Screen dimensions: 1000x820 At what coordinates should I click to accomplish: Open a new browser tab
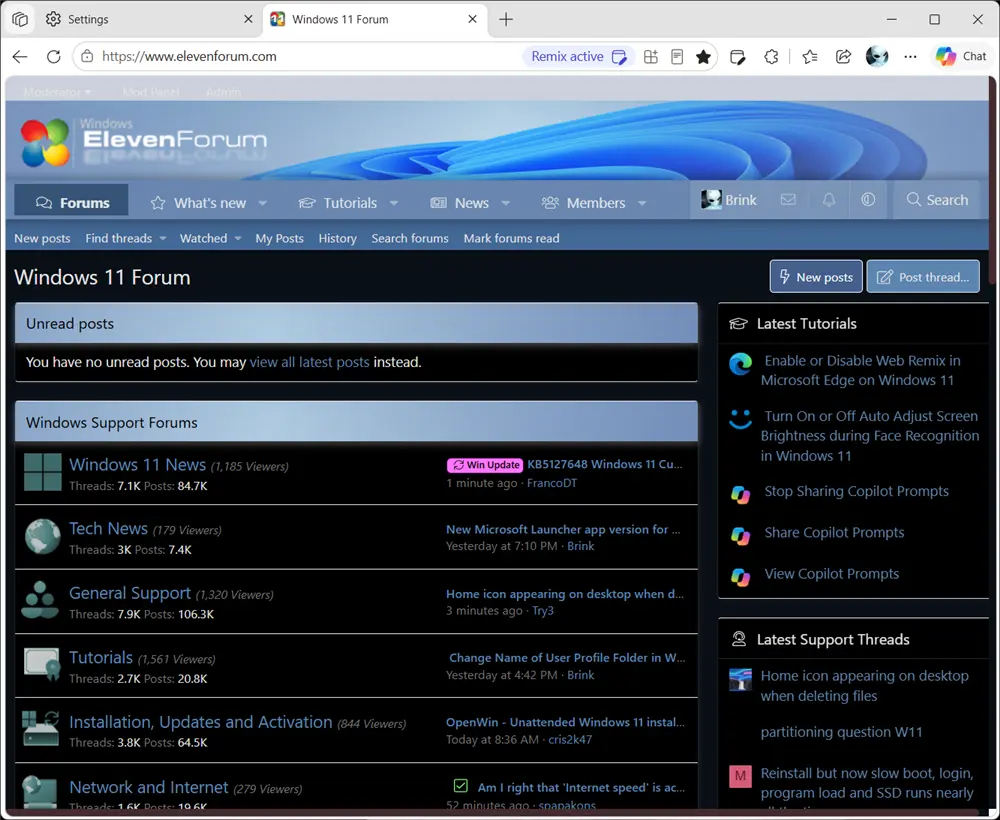506,19
